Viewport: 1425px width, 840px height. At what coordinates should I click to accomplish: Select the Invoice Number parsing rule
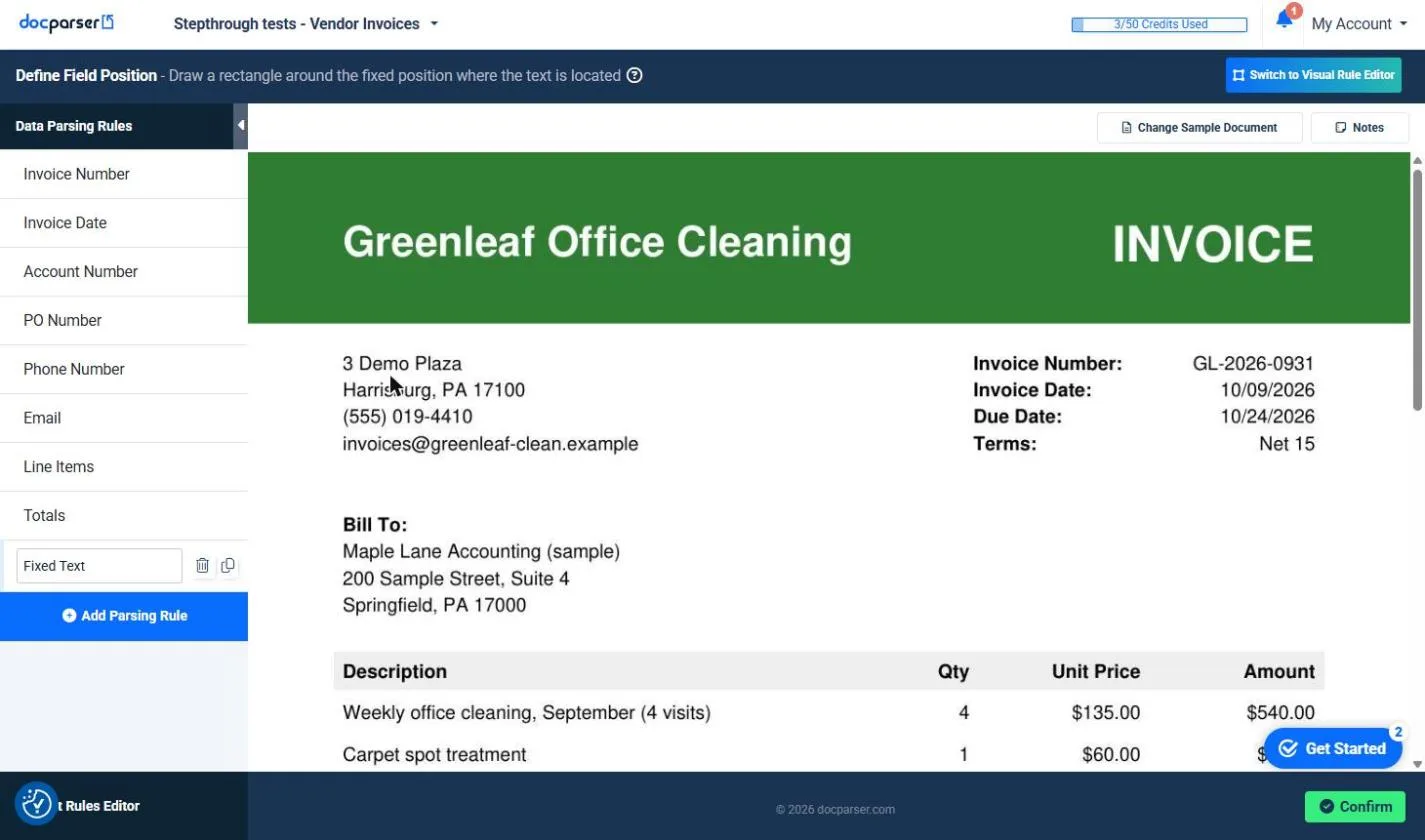(x=124, y=174)
